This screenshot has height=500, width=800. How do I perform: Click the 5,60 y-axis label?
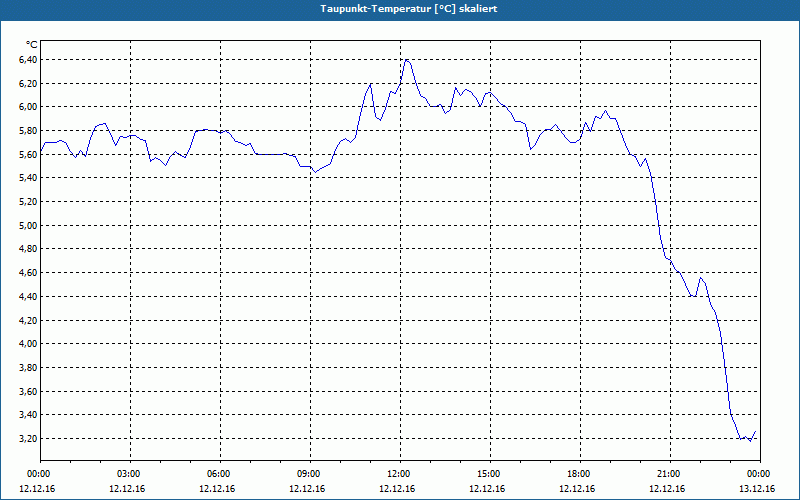29,154
